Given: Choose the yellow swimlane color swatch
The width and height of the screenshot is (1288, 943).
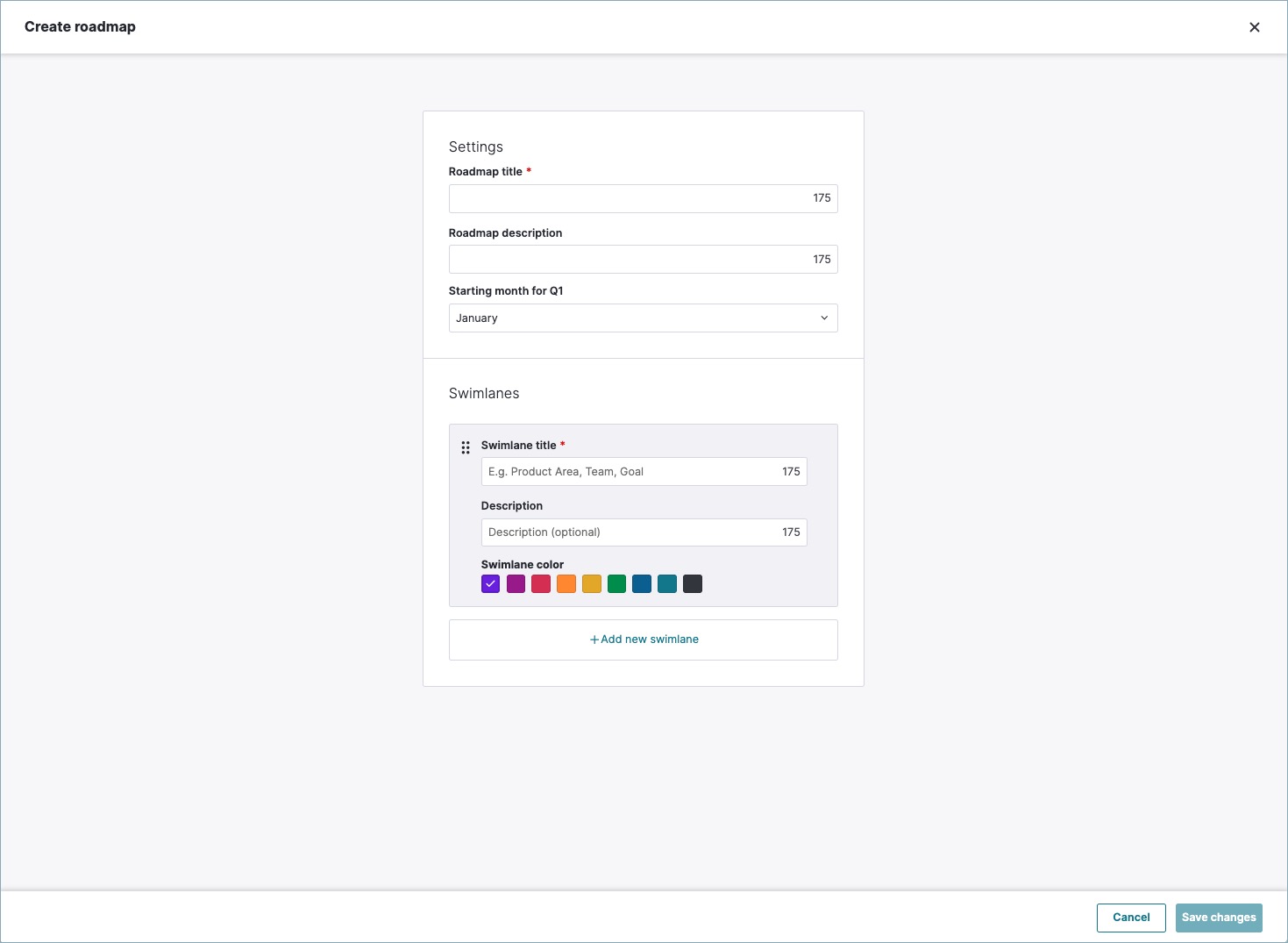Looking at the screenshot, I should [x=592, y=584].
